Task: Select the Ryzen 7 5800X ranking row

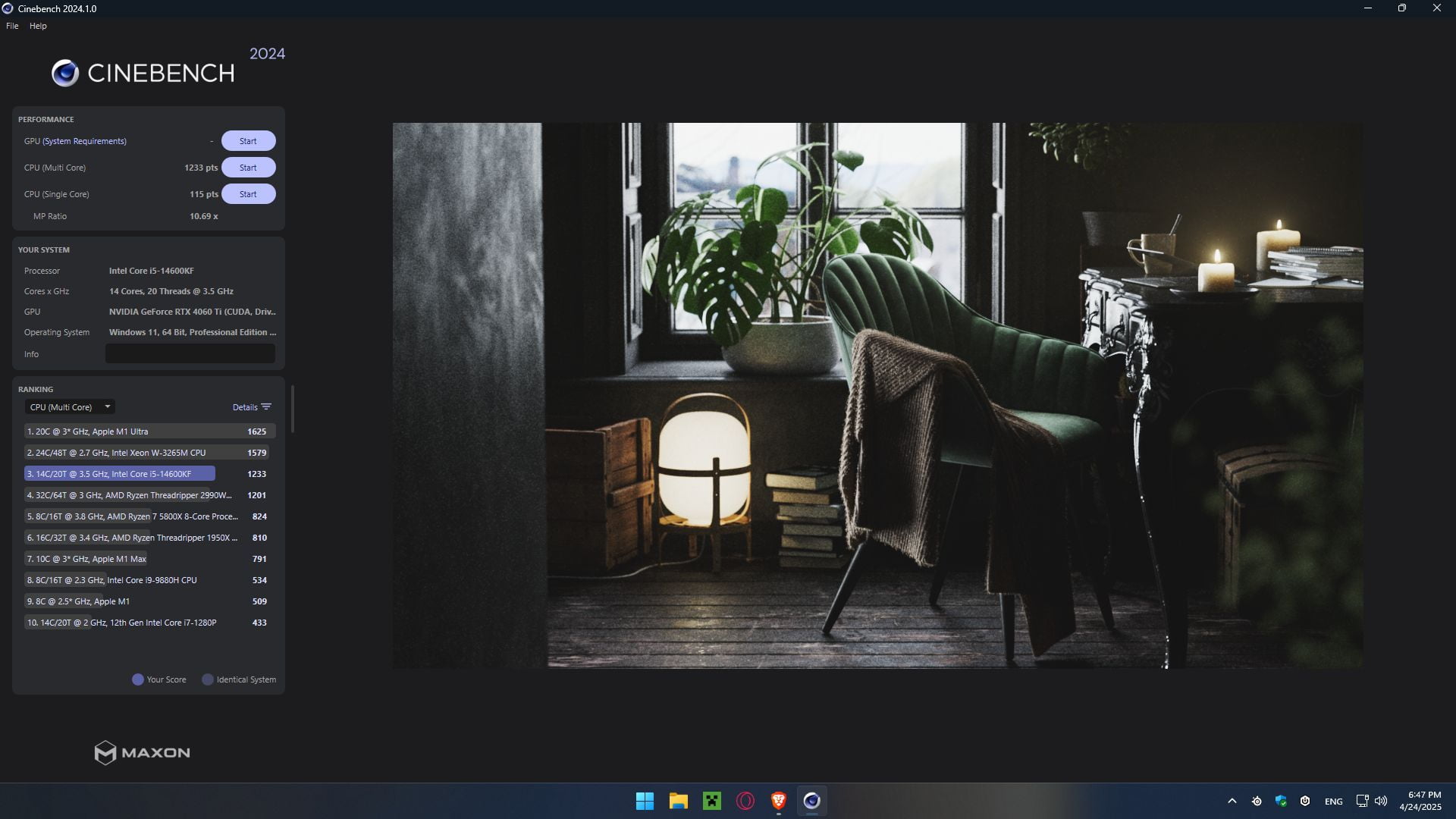Action: click(149, 516)
